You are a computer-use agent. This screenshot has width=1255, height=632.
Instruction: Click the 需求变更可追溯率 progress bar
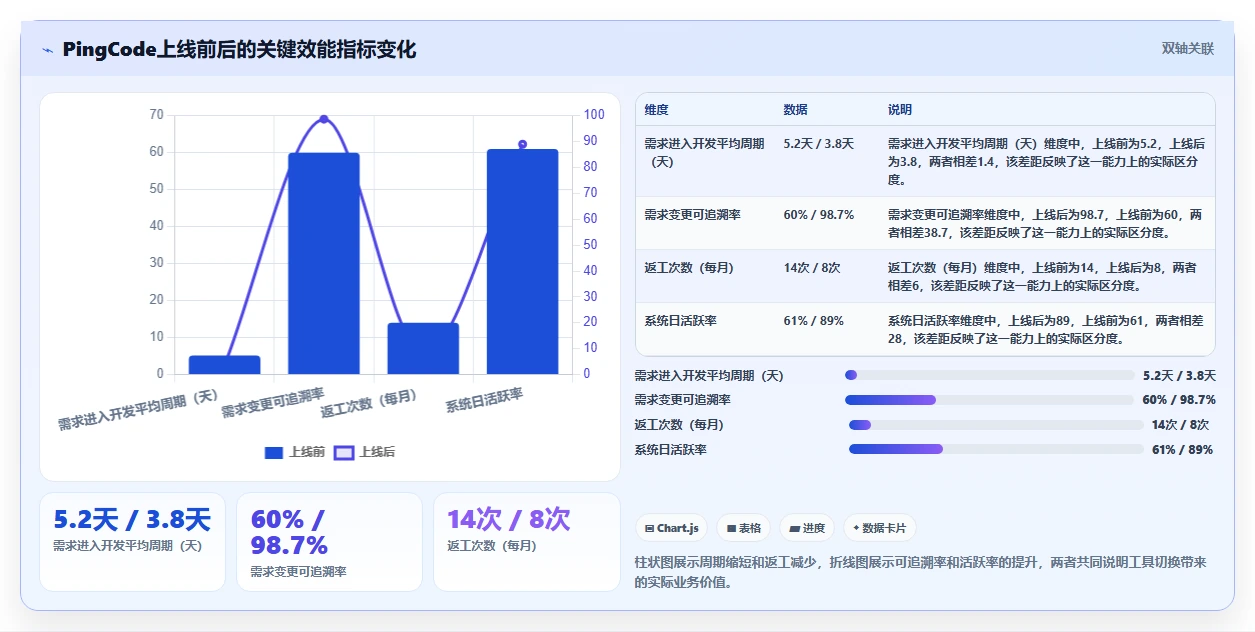tap(990, 400)
